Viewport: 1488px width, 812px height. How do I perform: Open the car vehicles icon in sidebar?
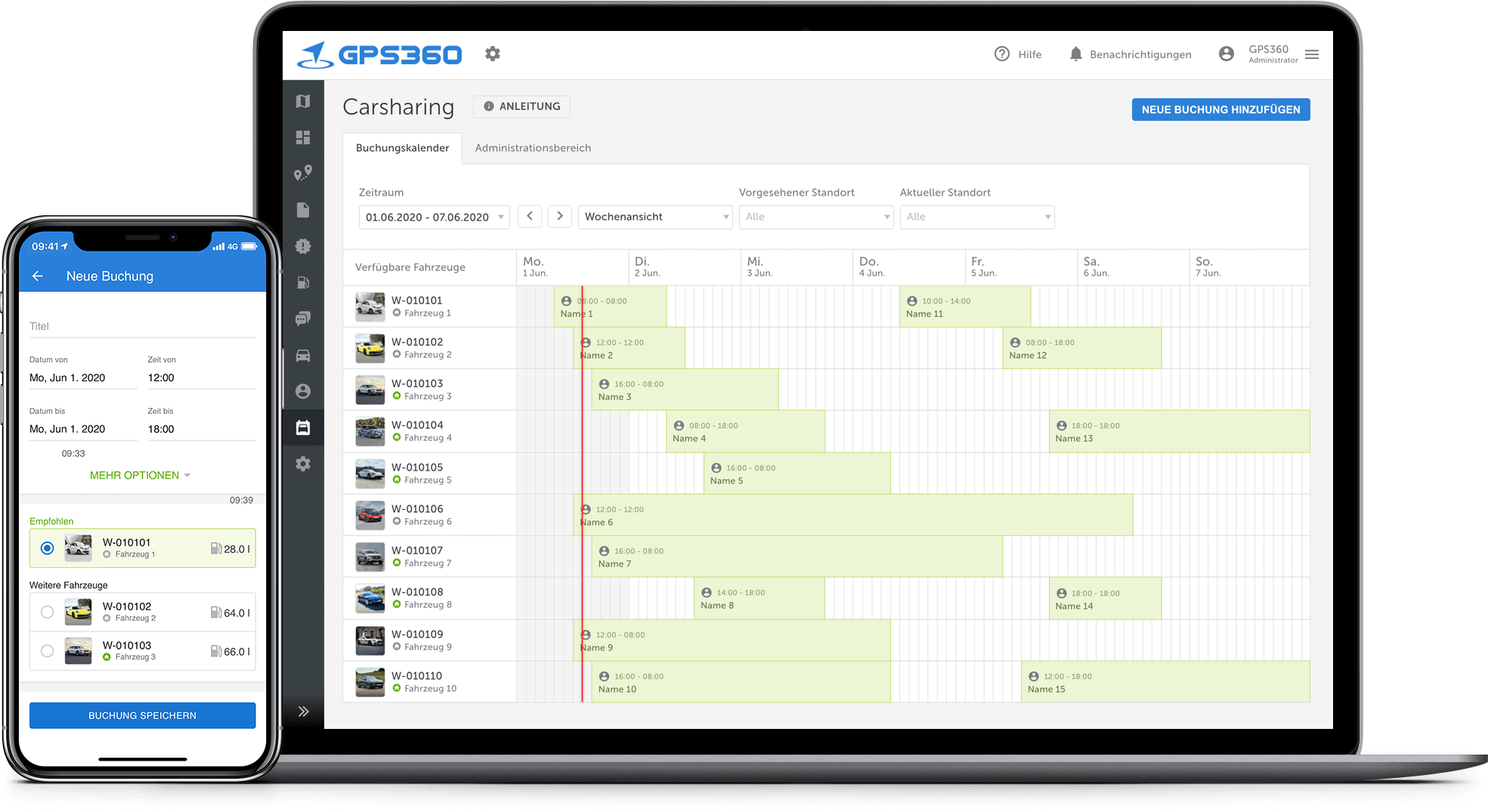click(303, 355)
